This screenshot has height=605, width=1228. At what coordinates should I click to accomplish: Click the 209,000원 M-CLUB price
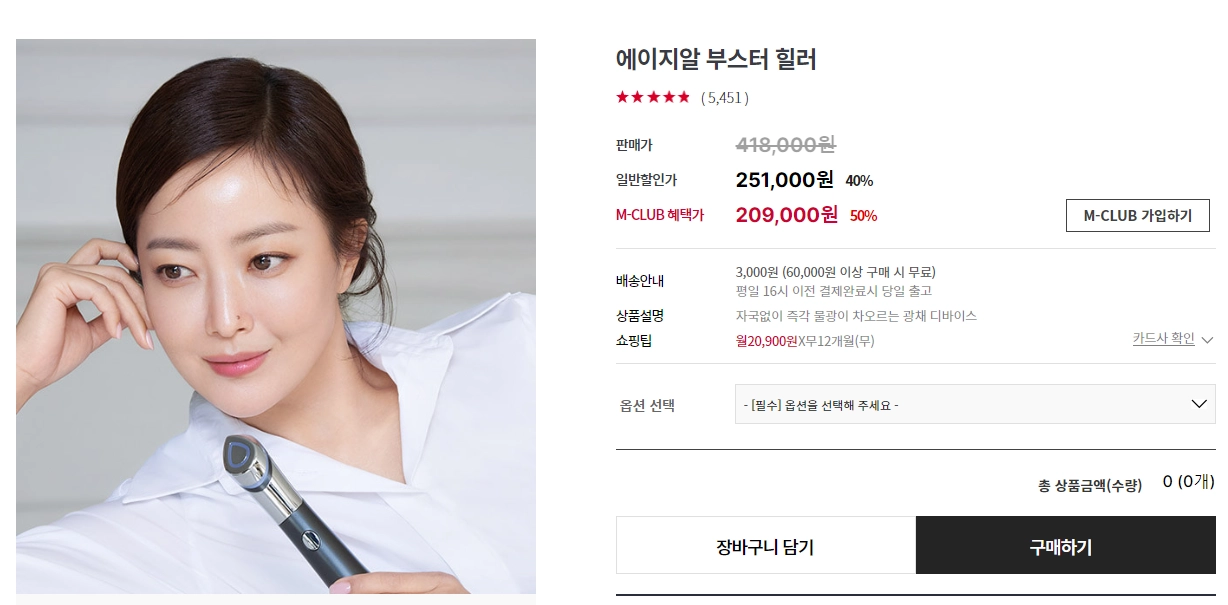pyautogui.click(x=787, y=214)
